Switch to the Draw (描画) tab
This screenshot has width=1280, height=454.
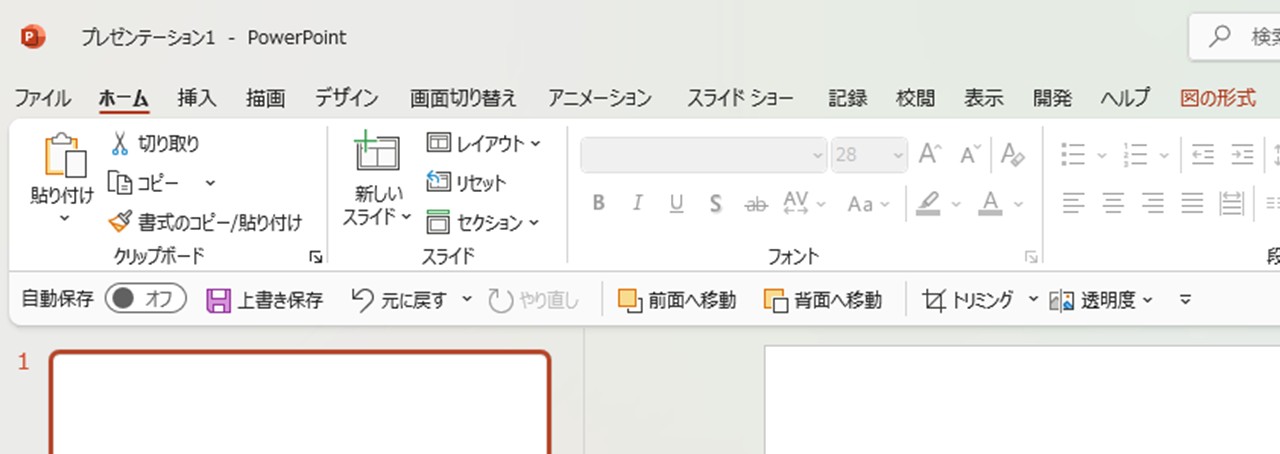[265, 97]
